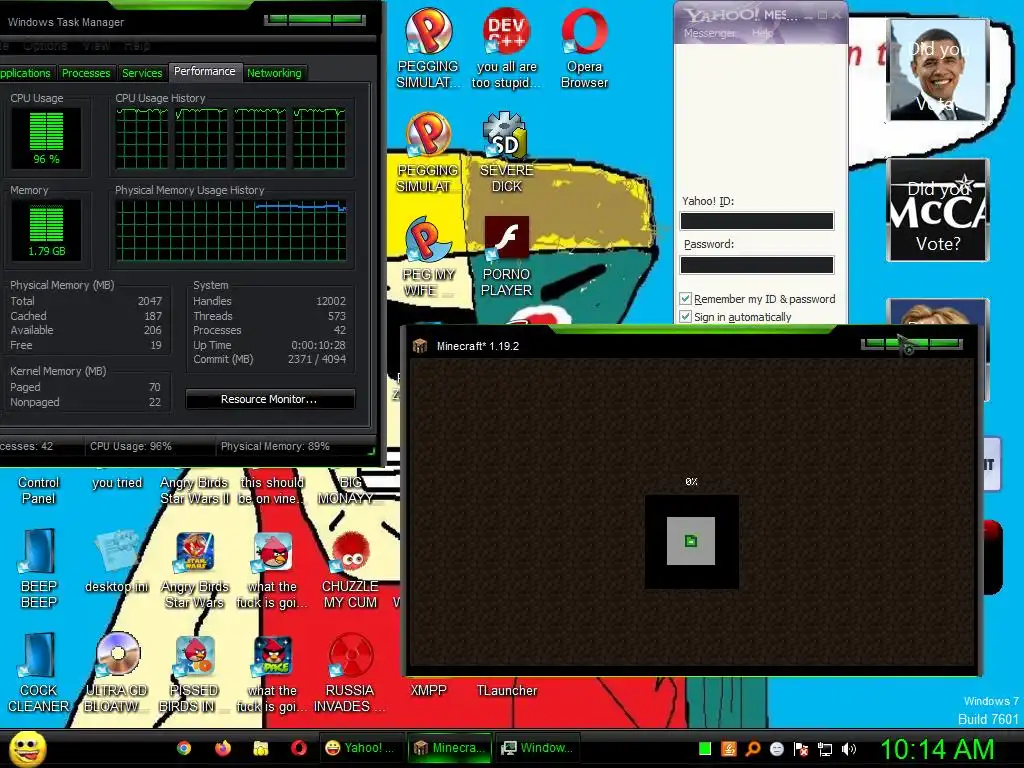Click the Java tray icon
Screen dimensions: 1024x768
click(729, 749)
